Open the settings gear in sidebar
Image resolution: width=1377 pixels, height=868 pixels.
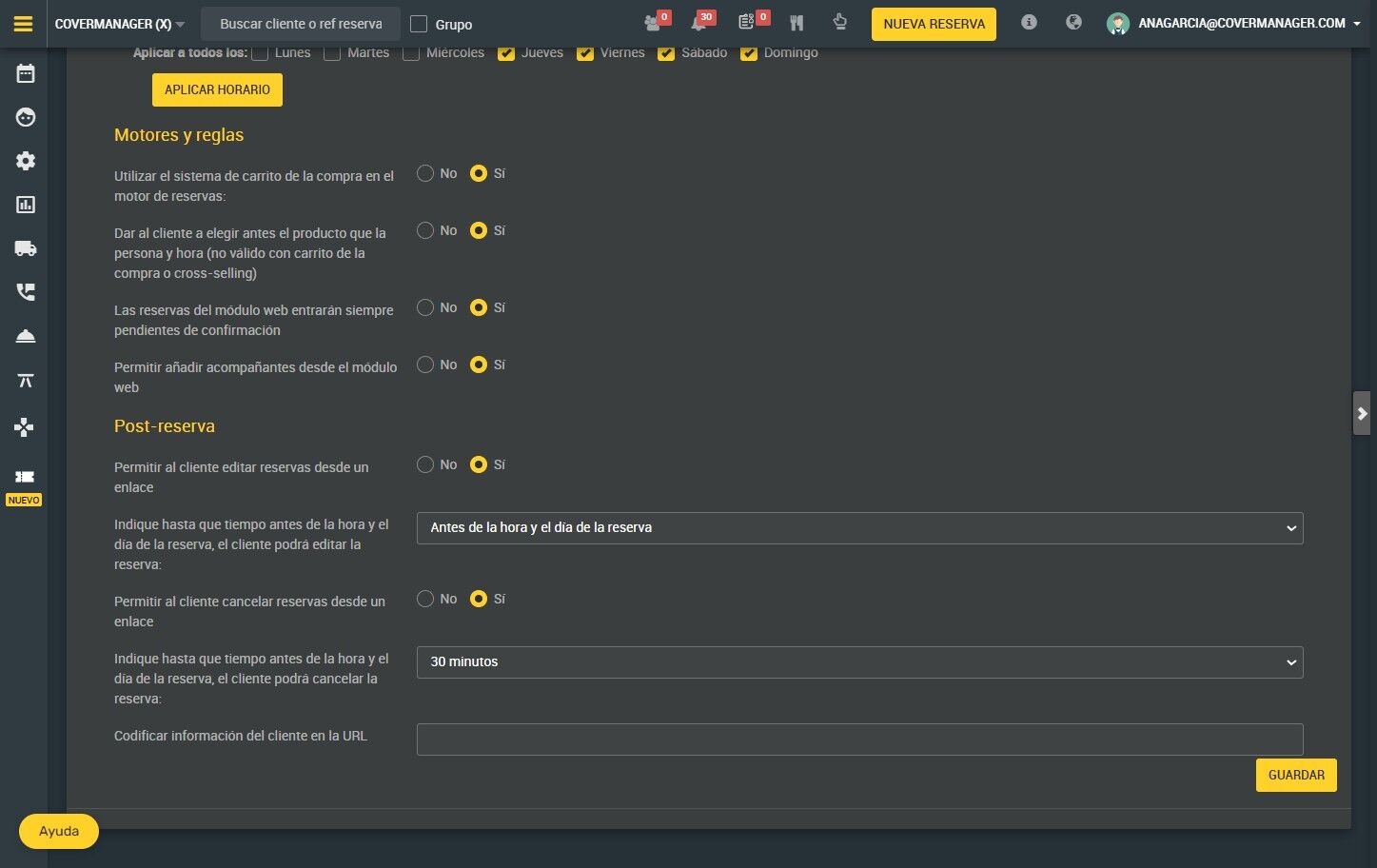pos(26,161)
